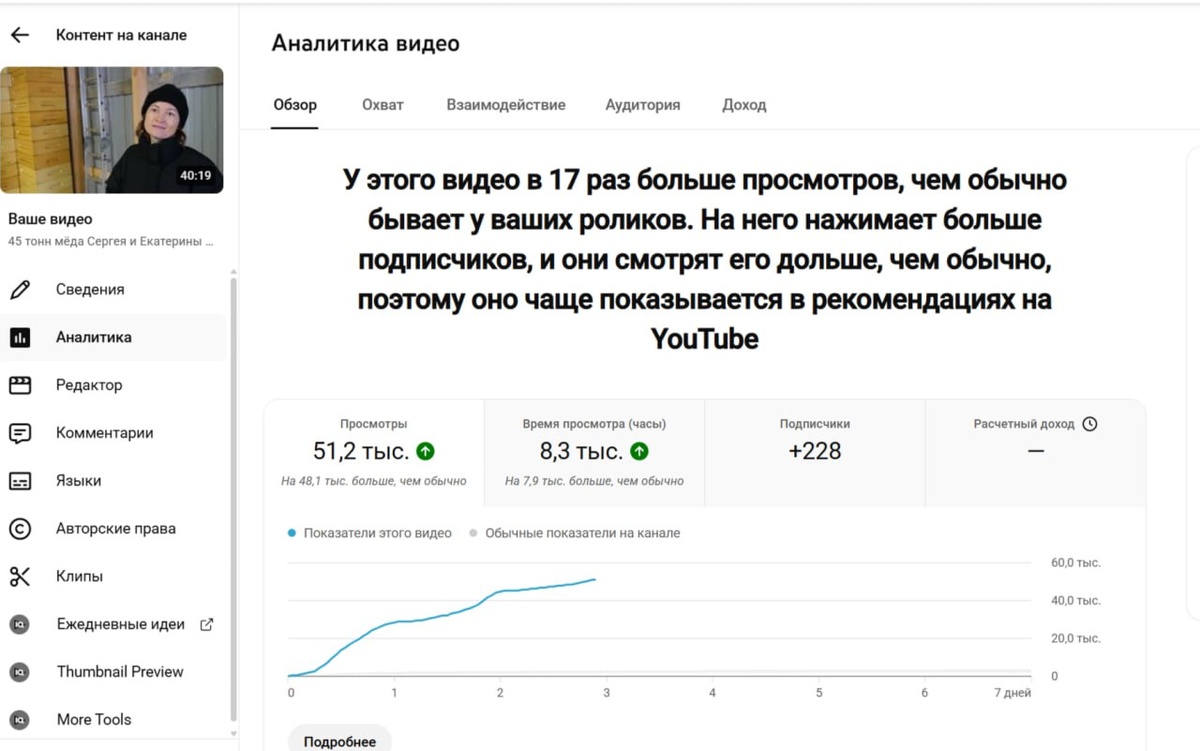Select the Расчетный доход metric card

(x=1035, y=453)
